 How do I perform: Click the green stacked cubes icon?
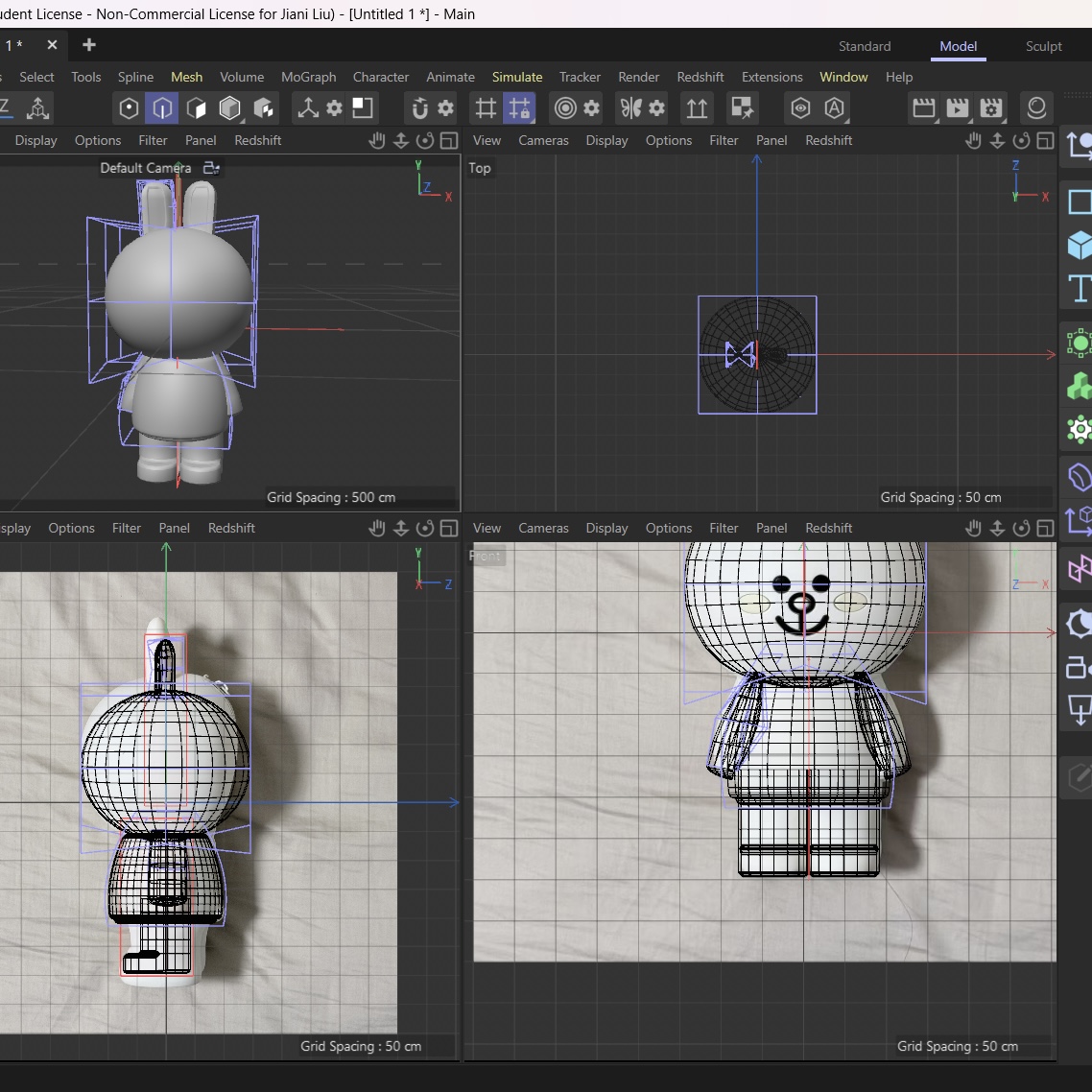click(x=1080, y=386)
